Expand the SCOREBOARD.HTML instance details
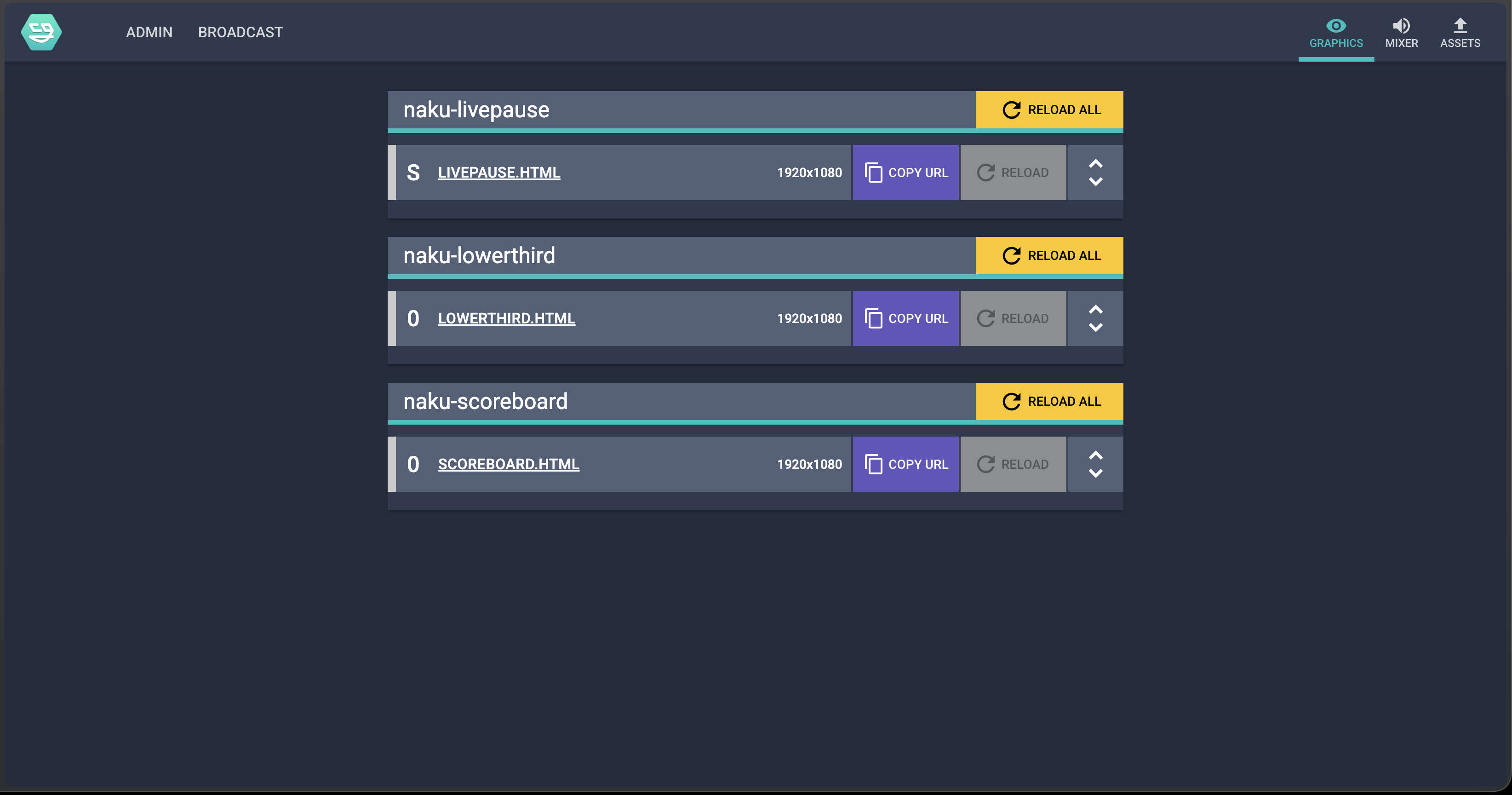This screenshot has width=1512, height=795. tap(1095, 464)
